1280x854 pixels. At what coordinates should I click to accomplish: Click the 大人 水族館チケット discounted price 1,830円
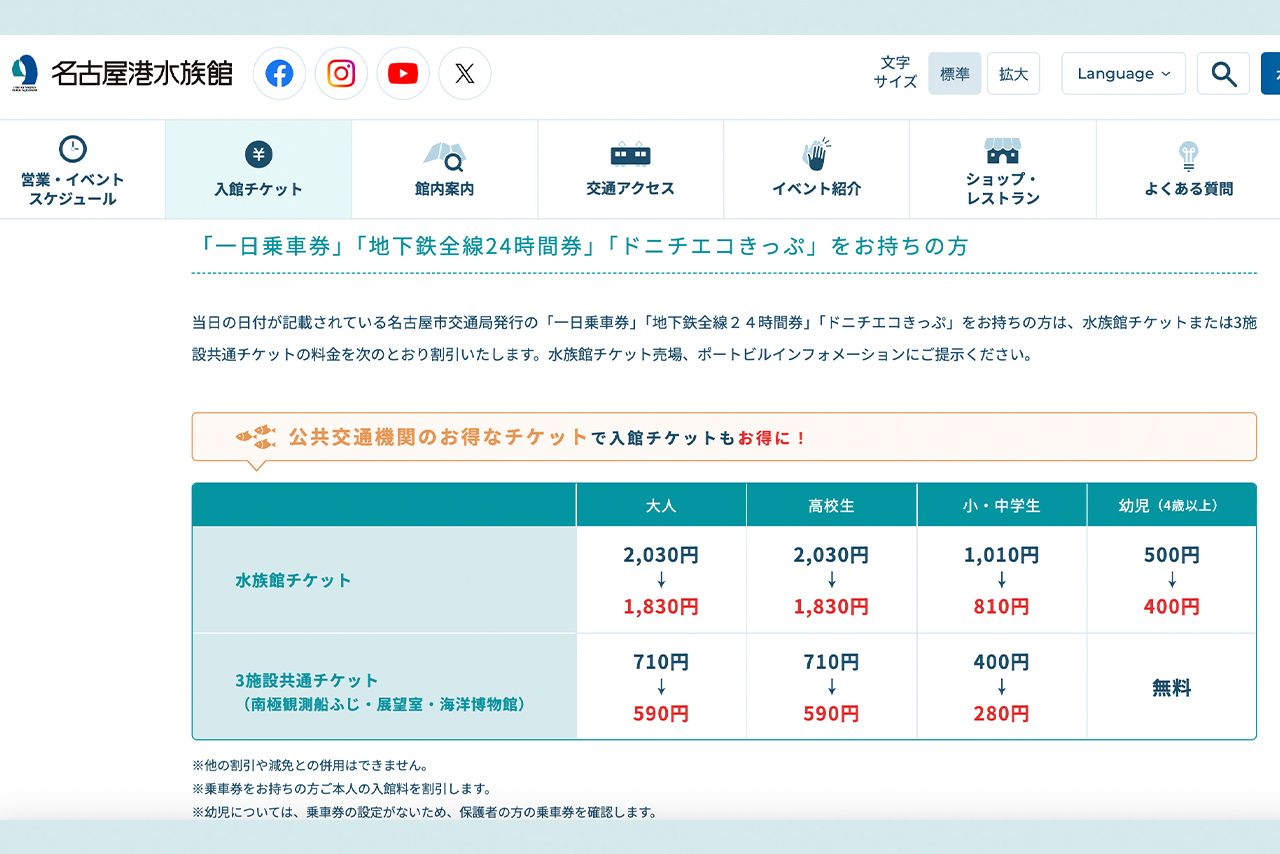[x=661, y=607]
